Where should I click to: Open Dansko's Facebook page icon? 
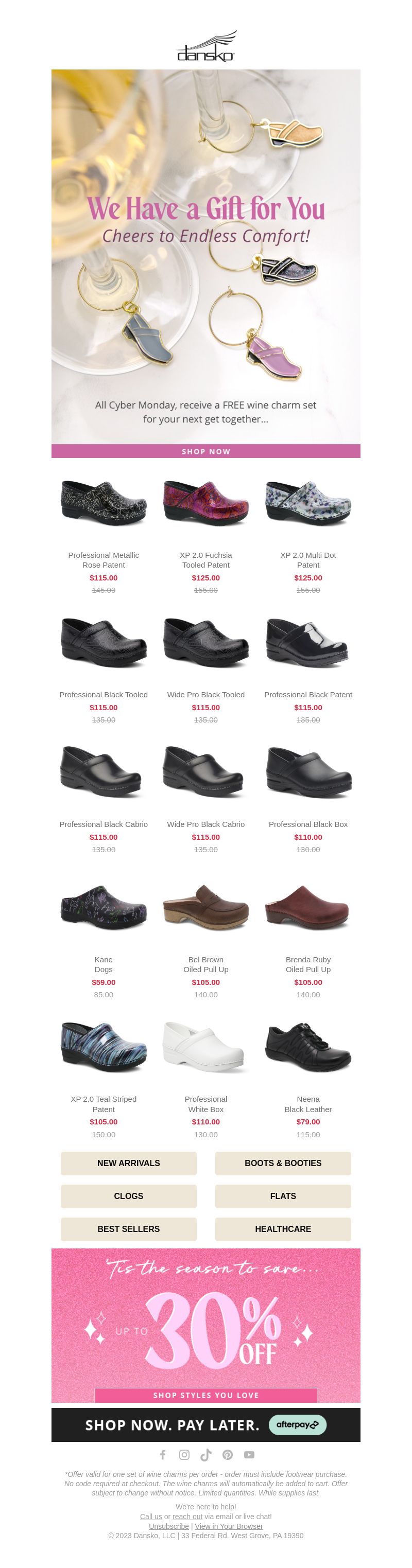[163, 1454]
